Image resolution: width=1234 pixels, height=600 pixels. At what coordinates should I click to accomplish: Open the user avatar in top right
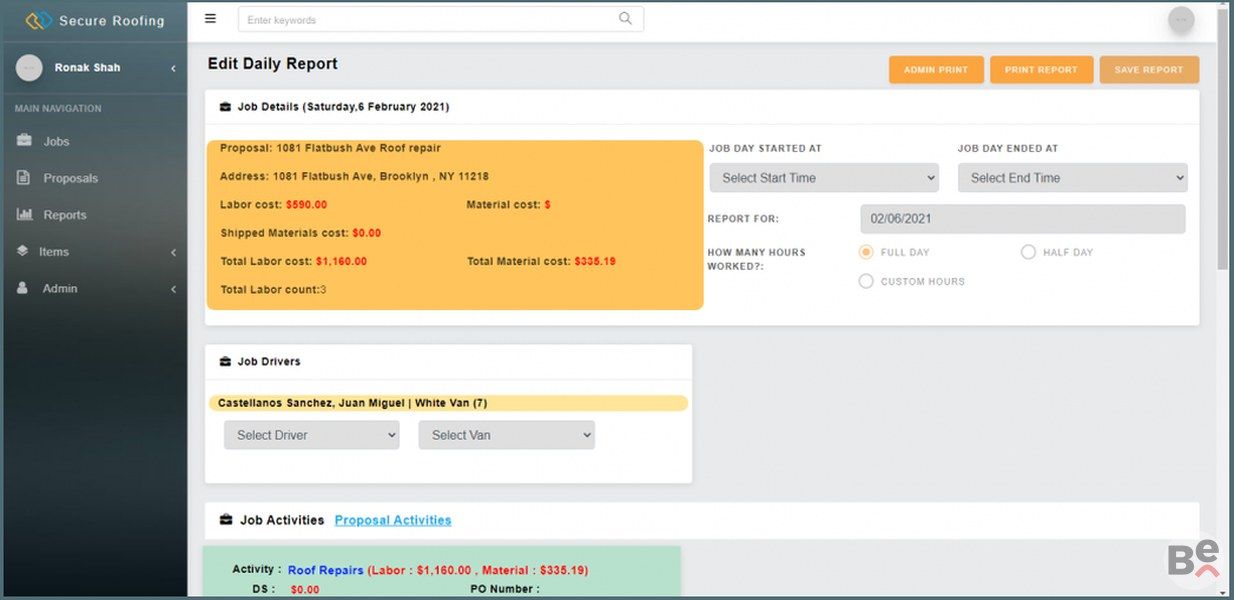coord(1181,20)
